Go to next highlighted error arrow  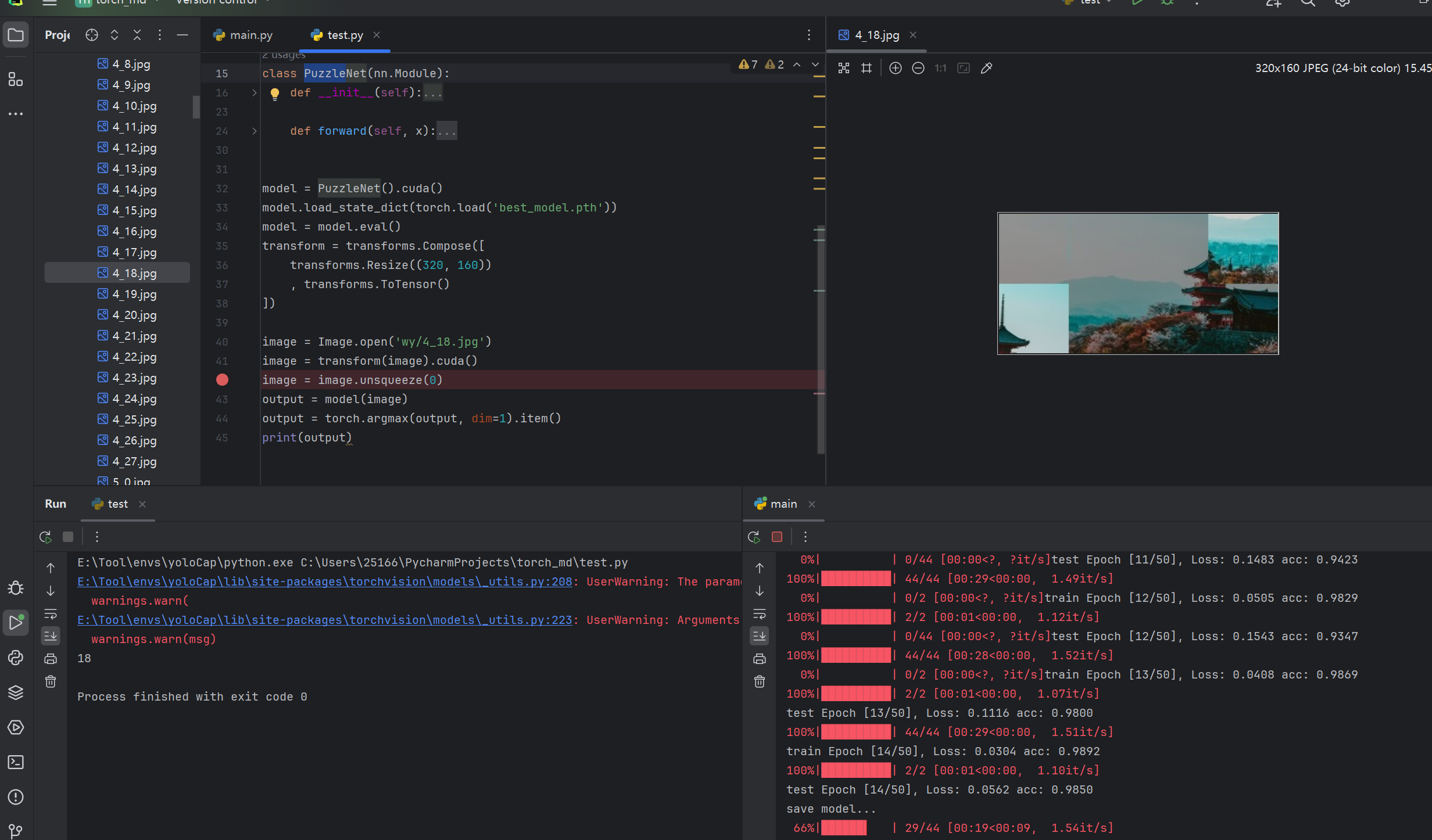[815, 64]
